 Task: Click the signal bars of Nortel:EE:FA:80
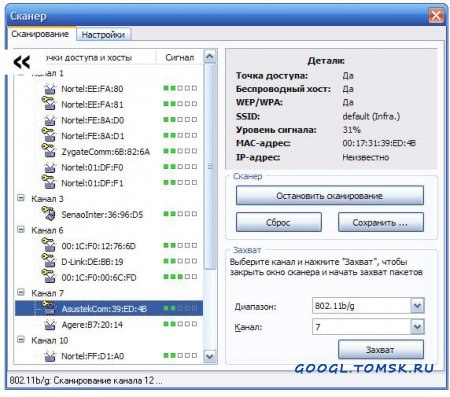pyautogui.click(x=180, y=88)
